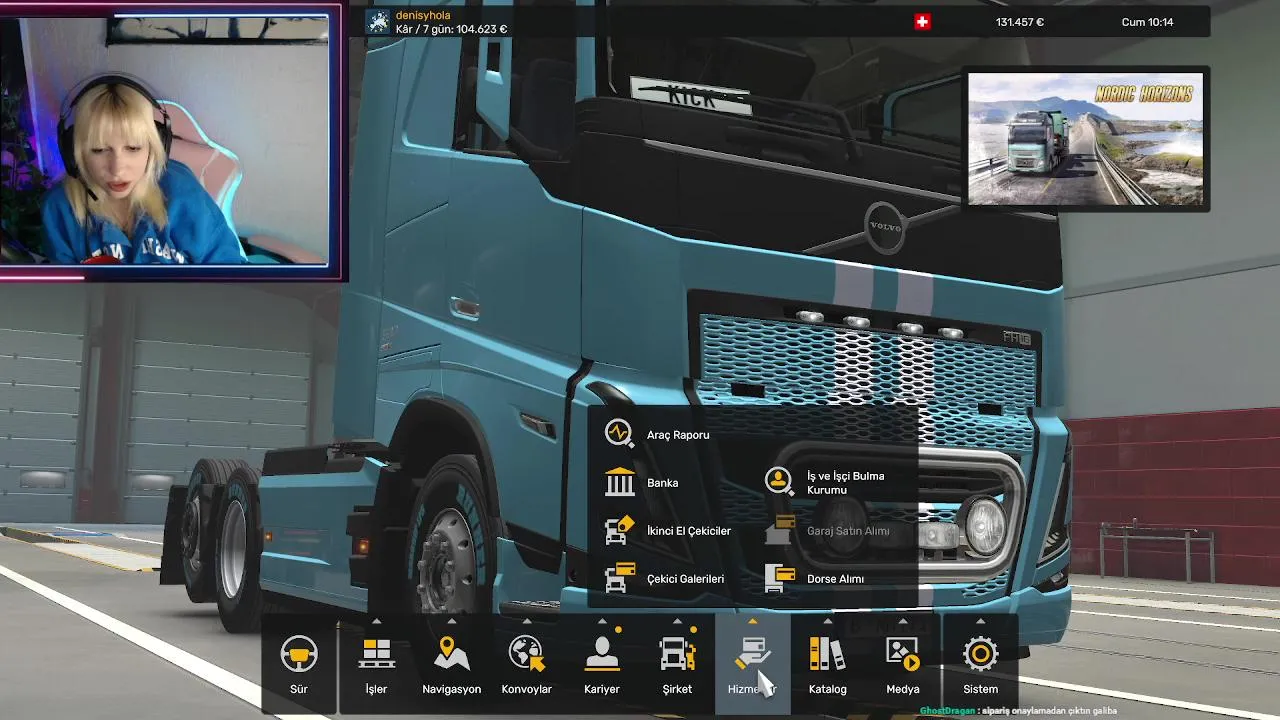The image size is (1280, 720).
Task: Click the Kâr / 7 gün profit text
Action: [451, 29]
